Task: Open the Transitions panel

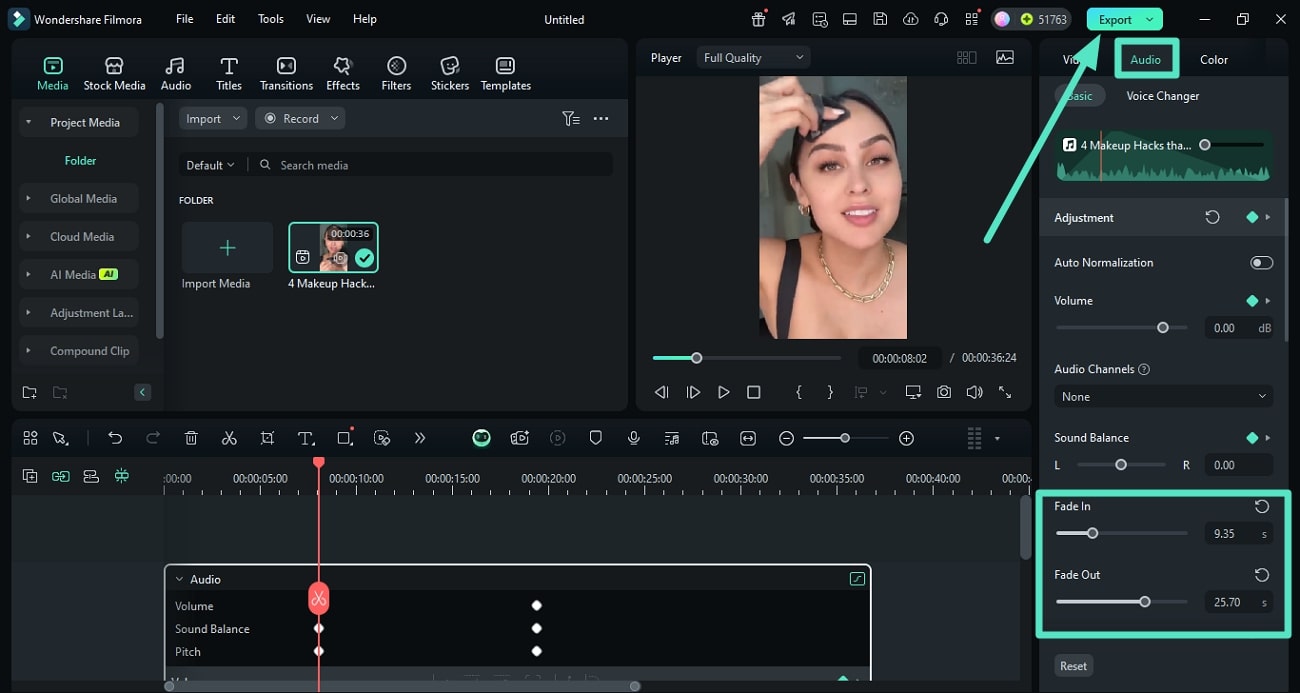Action: click(x=286, y=74)
